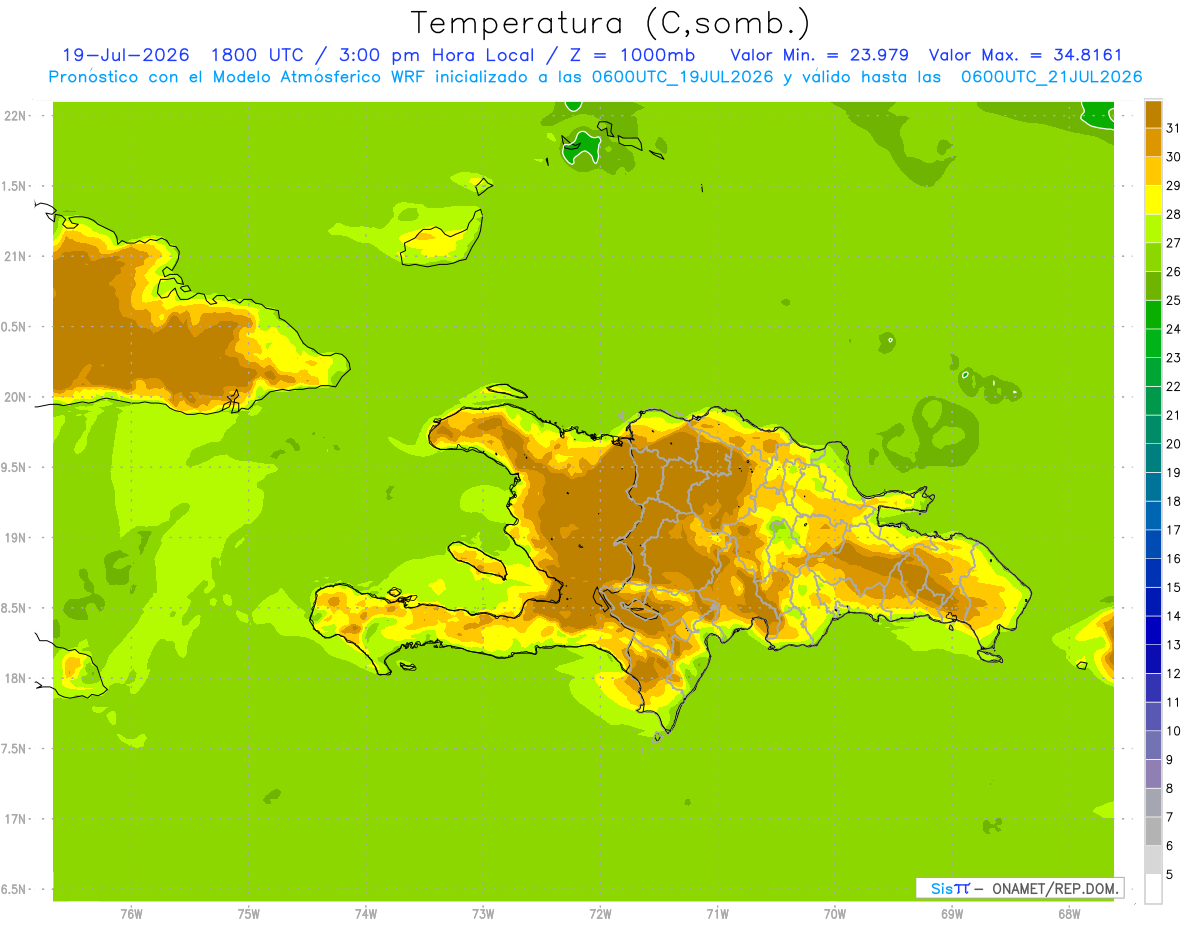This screenshot has height=927, width=1200.
Task: Click the "21N" latitude axis label
Action: pyautogui.click(x=14, y=256)
